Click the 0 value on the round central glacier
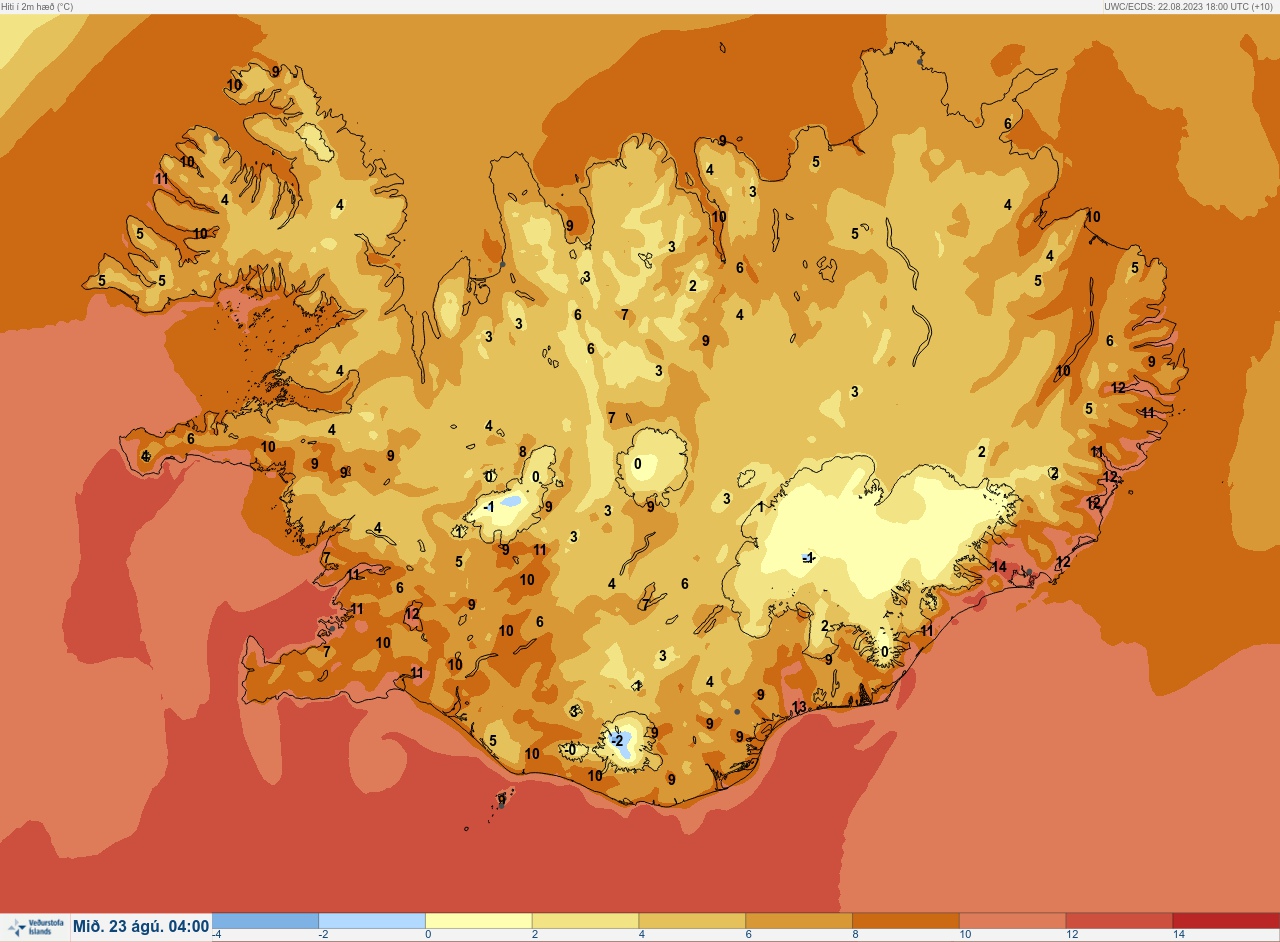1280x942 pixels. click(x=638, y=463)
